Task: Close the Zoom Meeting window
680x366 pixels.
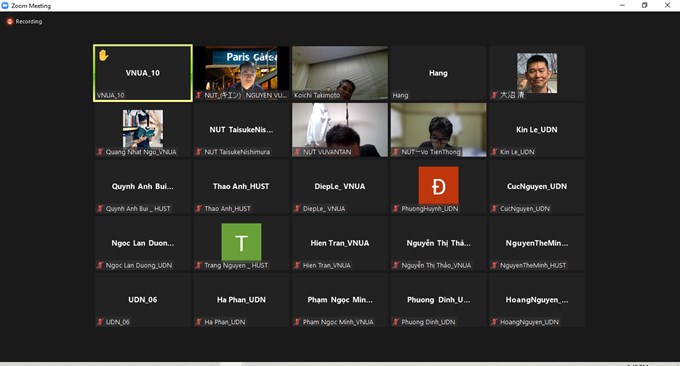Action: click(x=667, y=5)
